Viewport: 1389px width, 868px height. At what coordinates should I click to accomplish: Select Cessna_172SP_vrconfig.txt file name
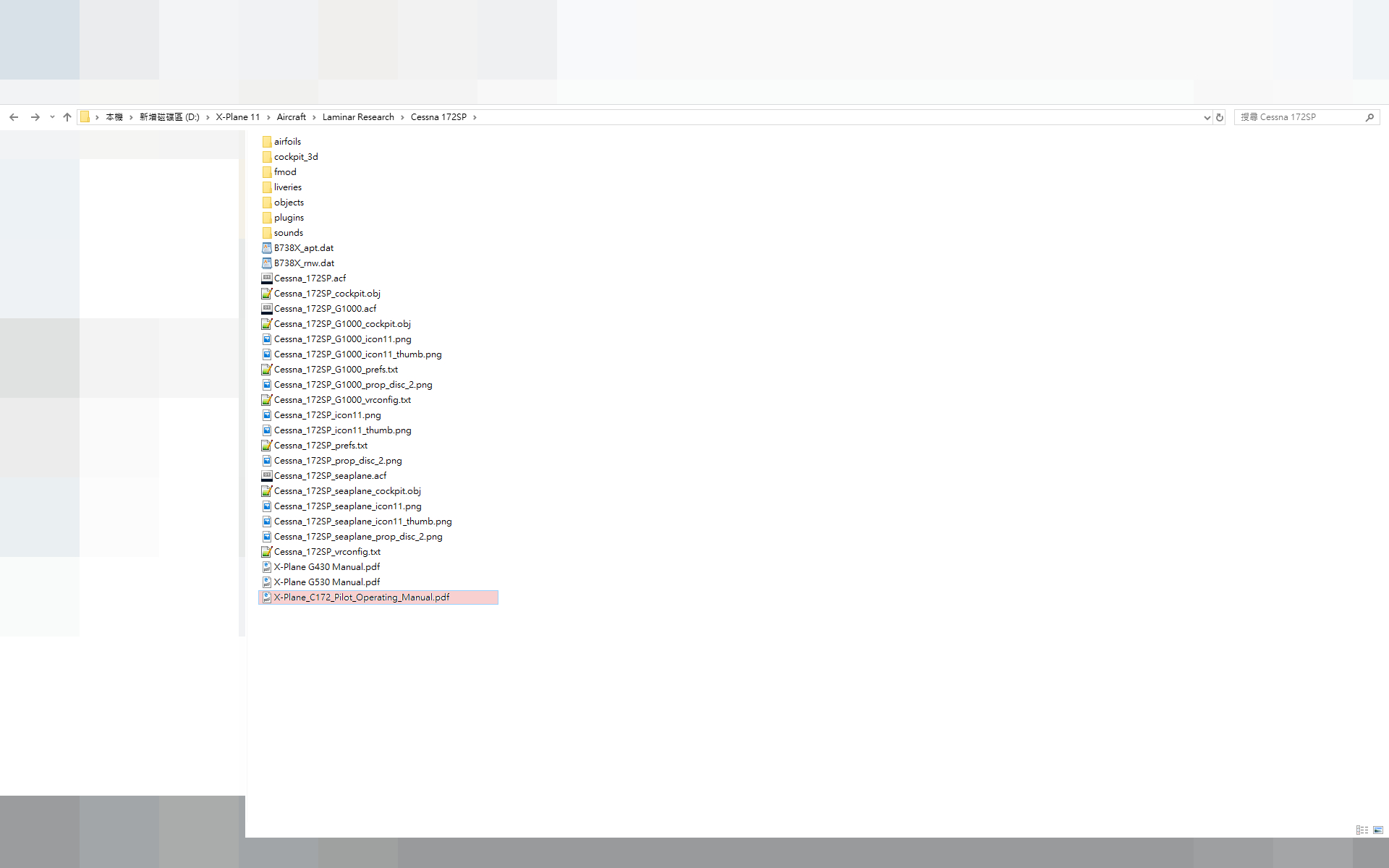(327, 552)
